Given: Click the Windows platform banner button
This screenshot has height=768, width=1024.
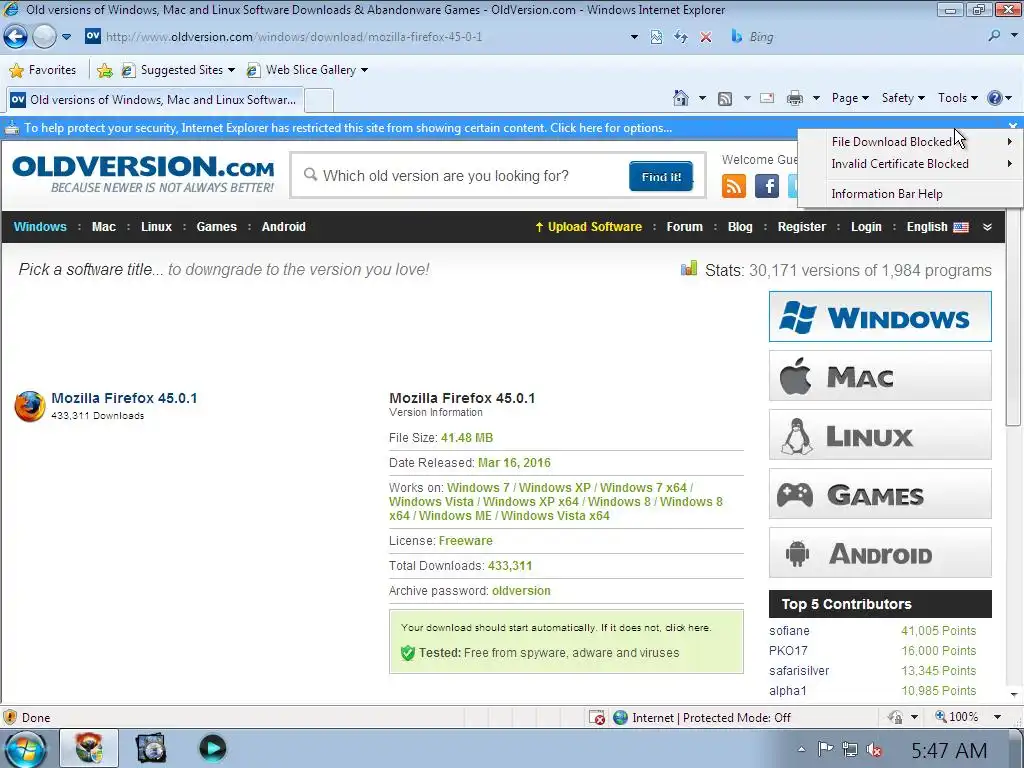Looking at the screenshot, I should (880, 317).
